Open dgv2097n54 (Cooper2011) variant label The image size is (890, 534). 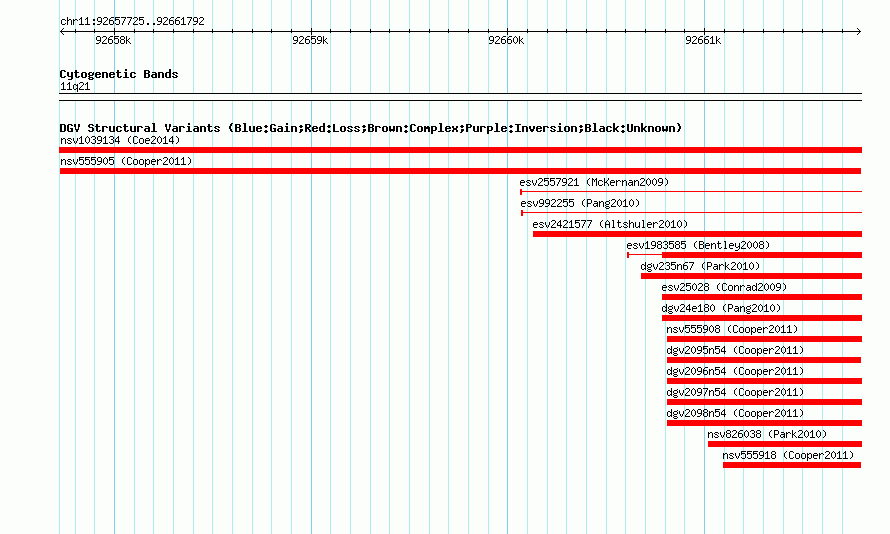(x=736, y=392)
